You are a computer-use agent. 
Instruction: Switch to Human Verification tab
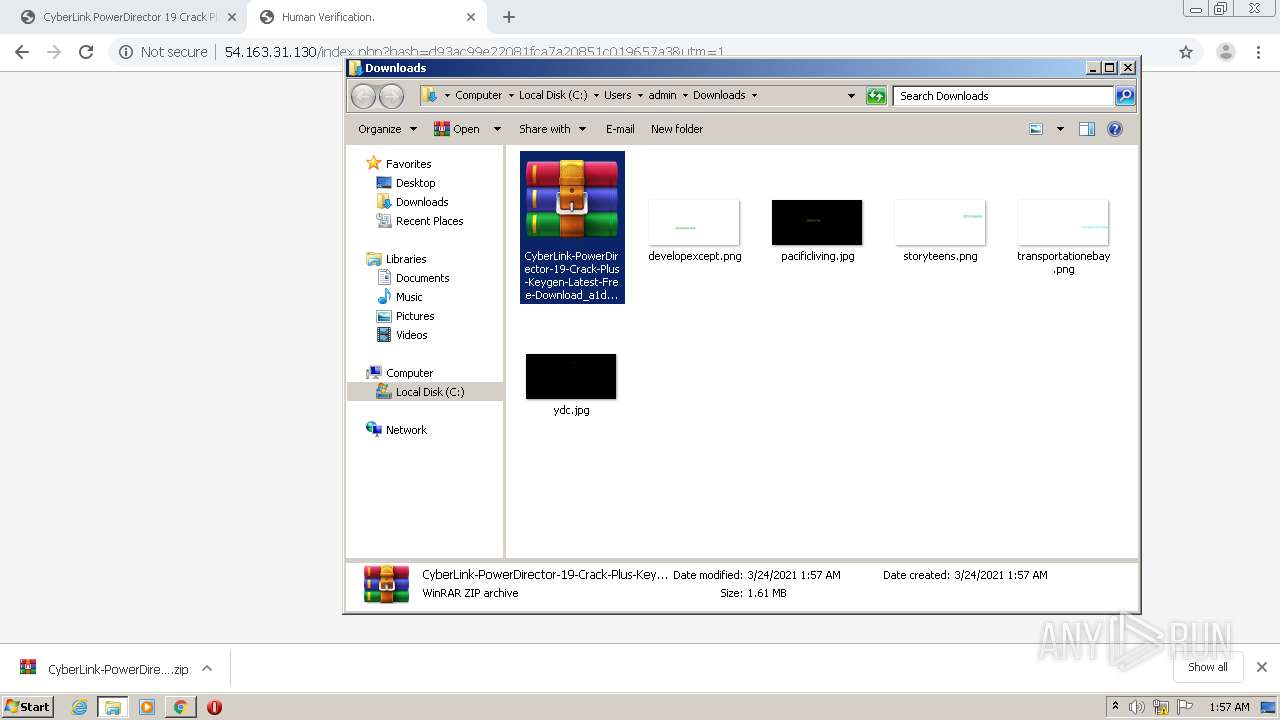tap(366, 17)
